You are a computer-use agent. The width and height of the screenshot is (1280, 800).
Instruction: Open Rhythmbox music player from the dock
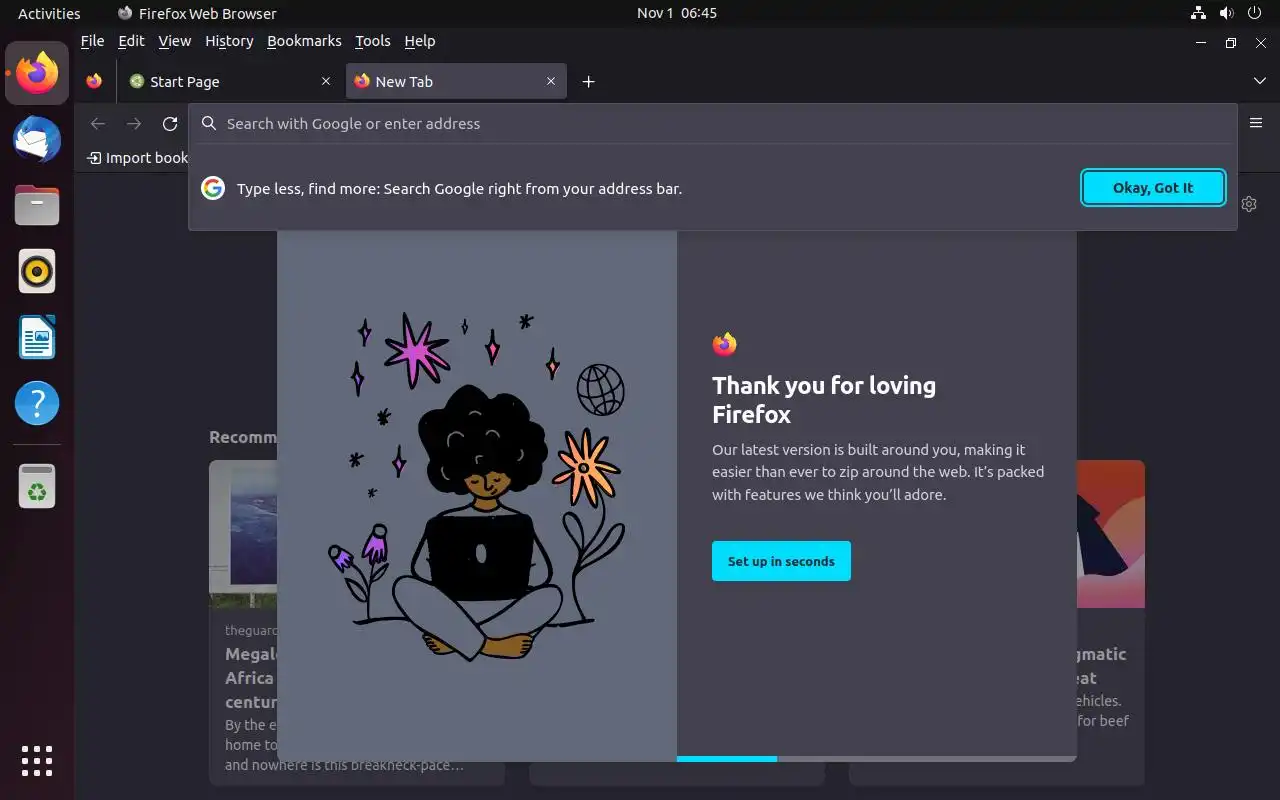[x=37, y=271]
